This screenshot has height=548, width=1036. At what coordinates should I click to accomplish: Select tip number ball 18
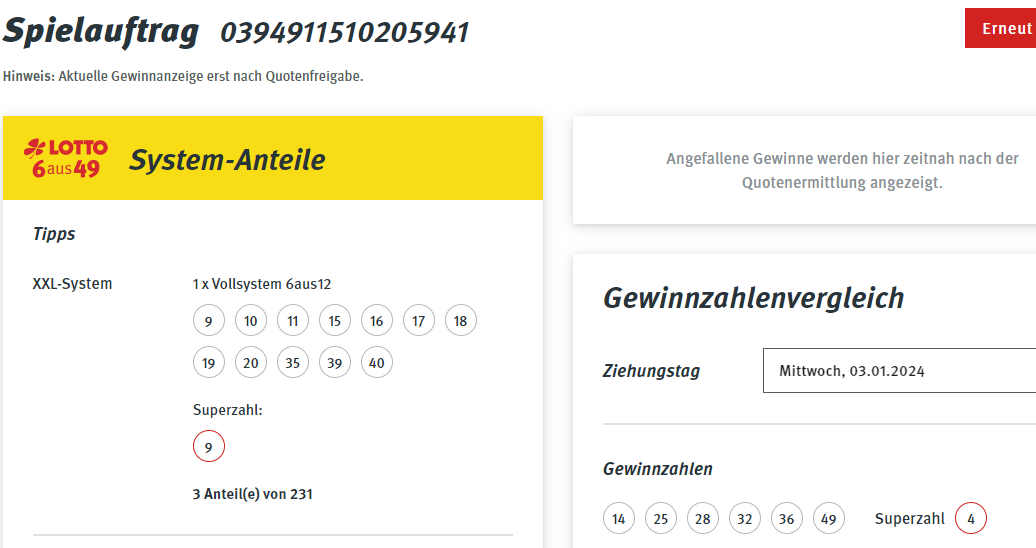click(x=461, y=321)
